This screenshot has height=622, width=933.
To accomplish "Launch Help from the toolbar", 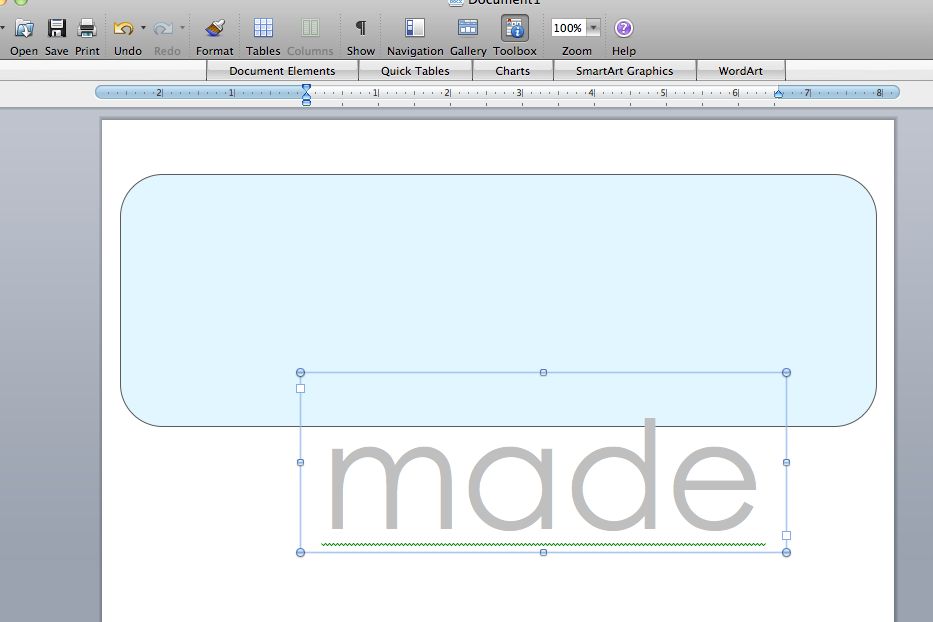I will [623, 28].
